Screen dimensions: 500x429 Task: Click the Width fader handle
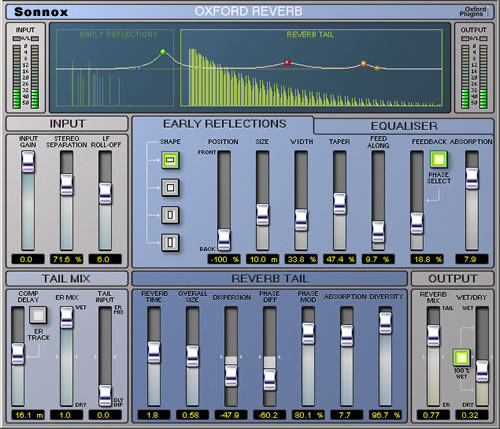tap(301, 220)
